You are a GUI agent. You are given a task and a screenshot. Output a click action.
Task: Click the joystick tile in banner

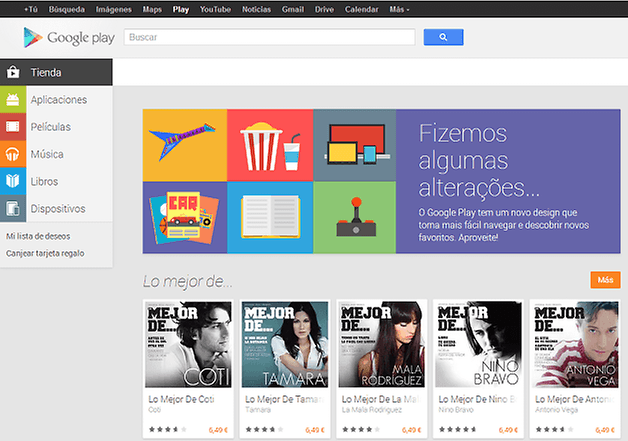coord(354,217)
